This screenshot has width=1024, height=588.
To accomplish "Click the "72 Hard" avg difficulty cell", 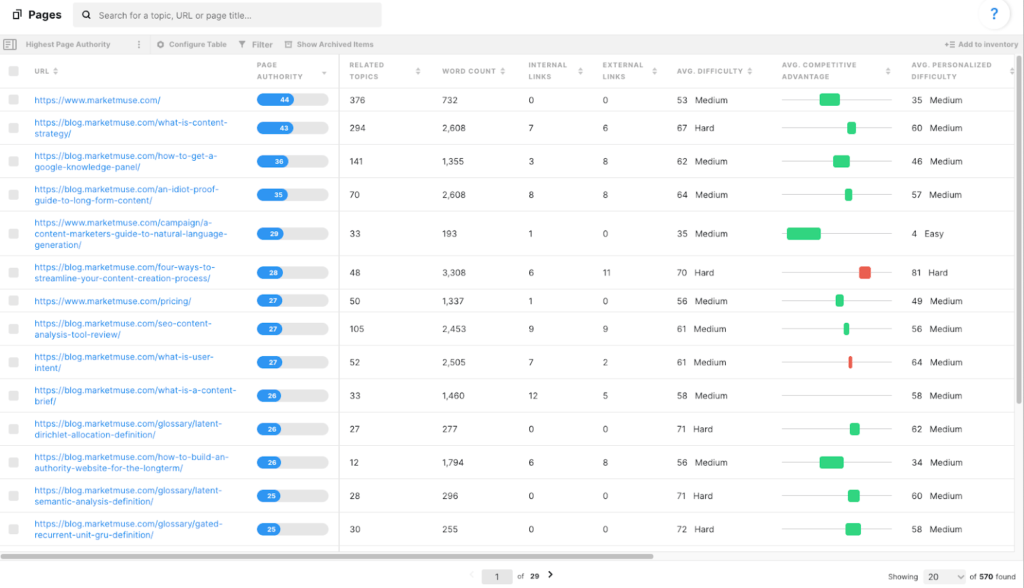I will pyautogui.click(x=695, y=529).
